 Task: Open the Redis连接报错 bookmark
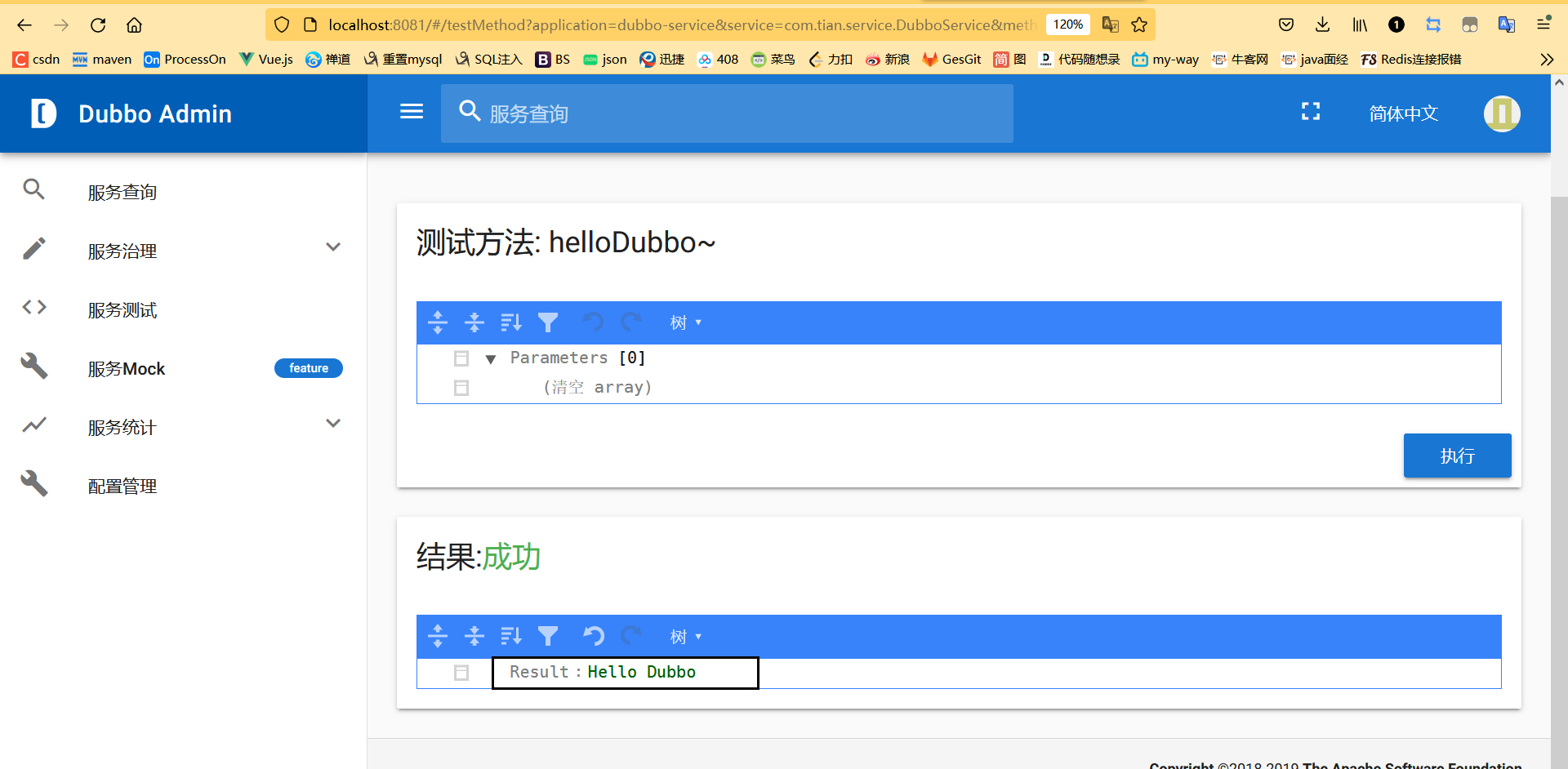(x=1411, y=60)
